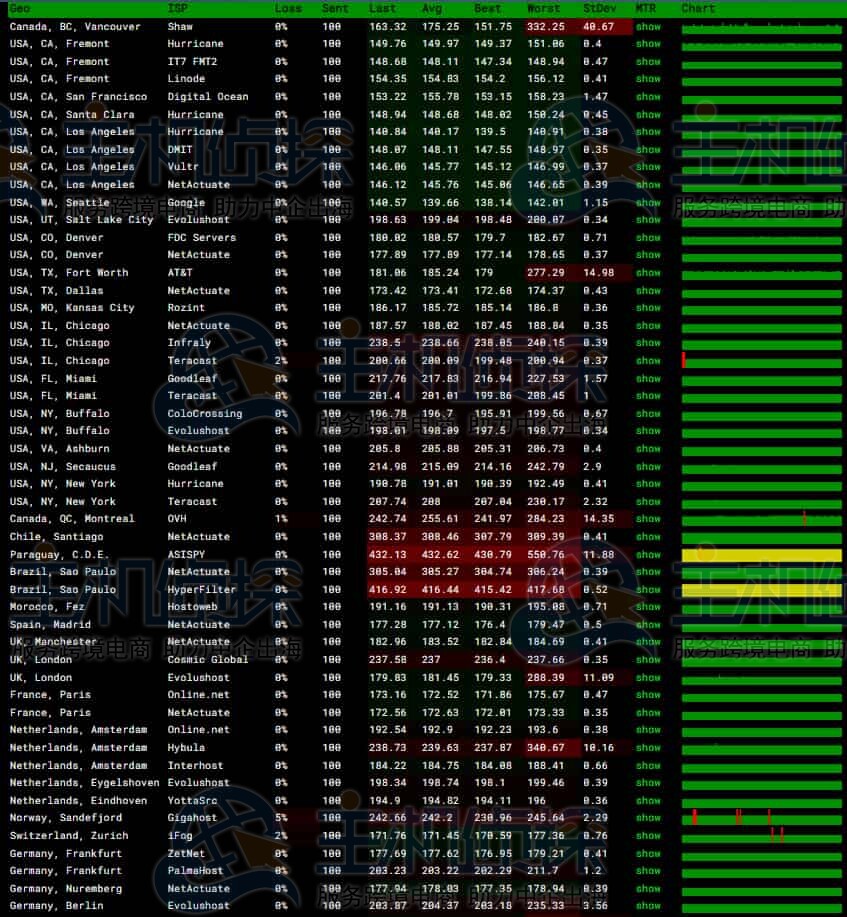847x917 pixels.
Task: Select 'Spain, Madrid' geo cell
Action: click(50, 625)
